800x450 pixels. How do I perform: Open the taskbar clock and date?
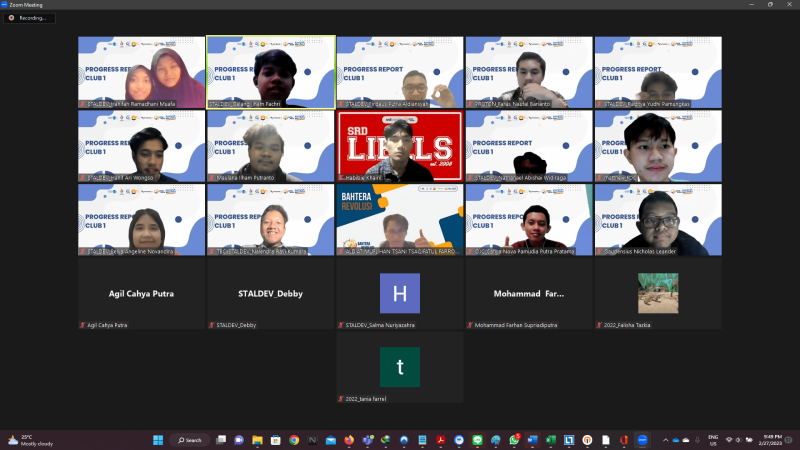(x=770, y=440)
